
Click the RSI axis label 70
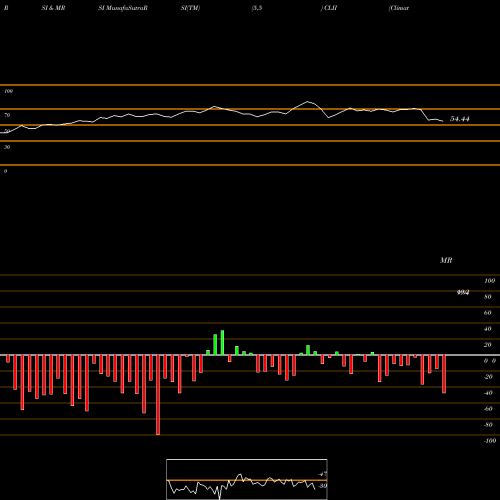click(7, 115)
